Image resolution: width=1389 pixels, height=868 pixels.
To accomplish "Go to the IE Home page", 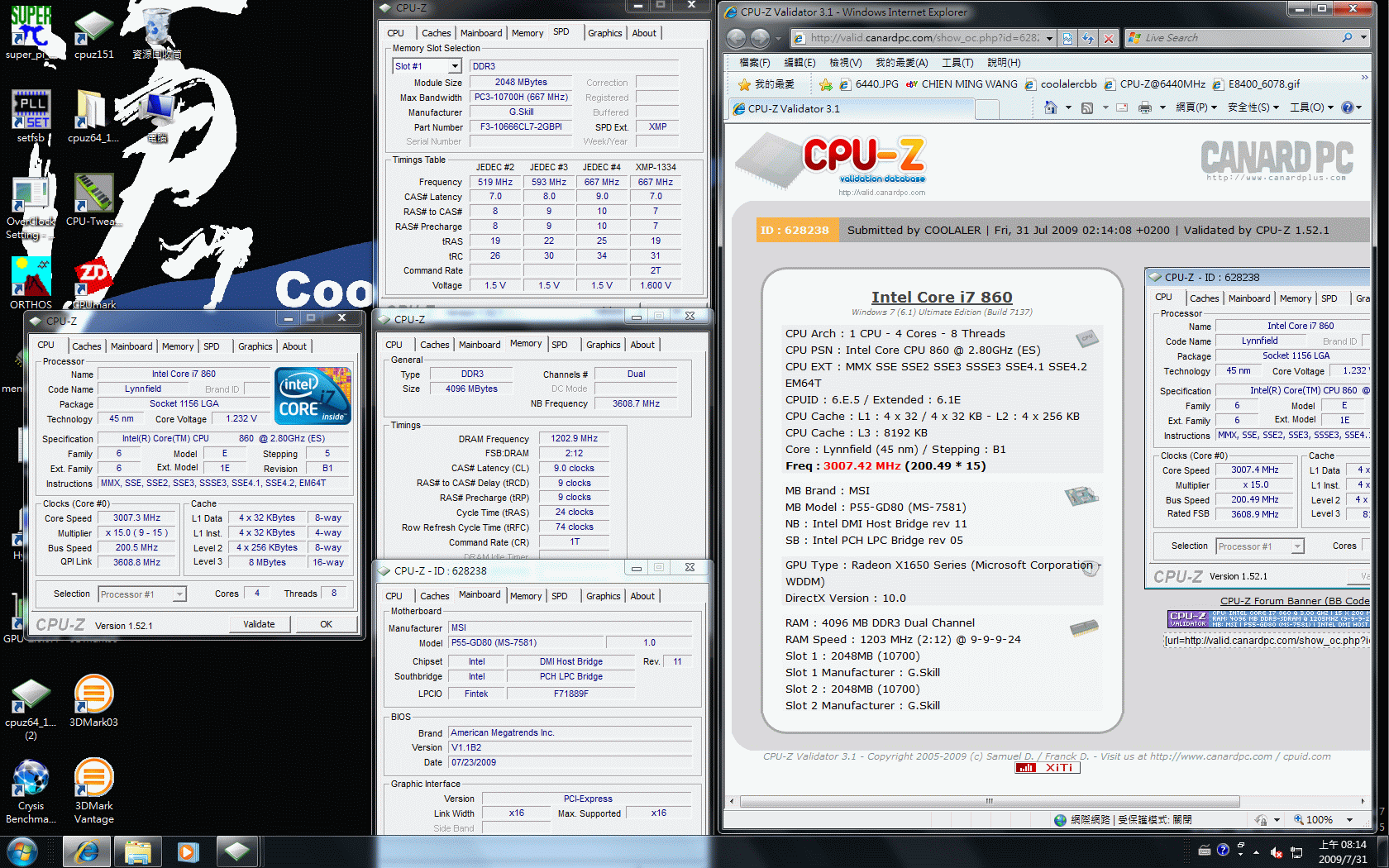I will (1050, 107).
